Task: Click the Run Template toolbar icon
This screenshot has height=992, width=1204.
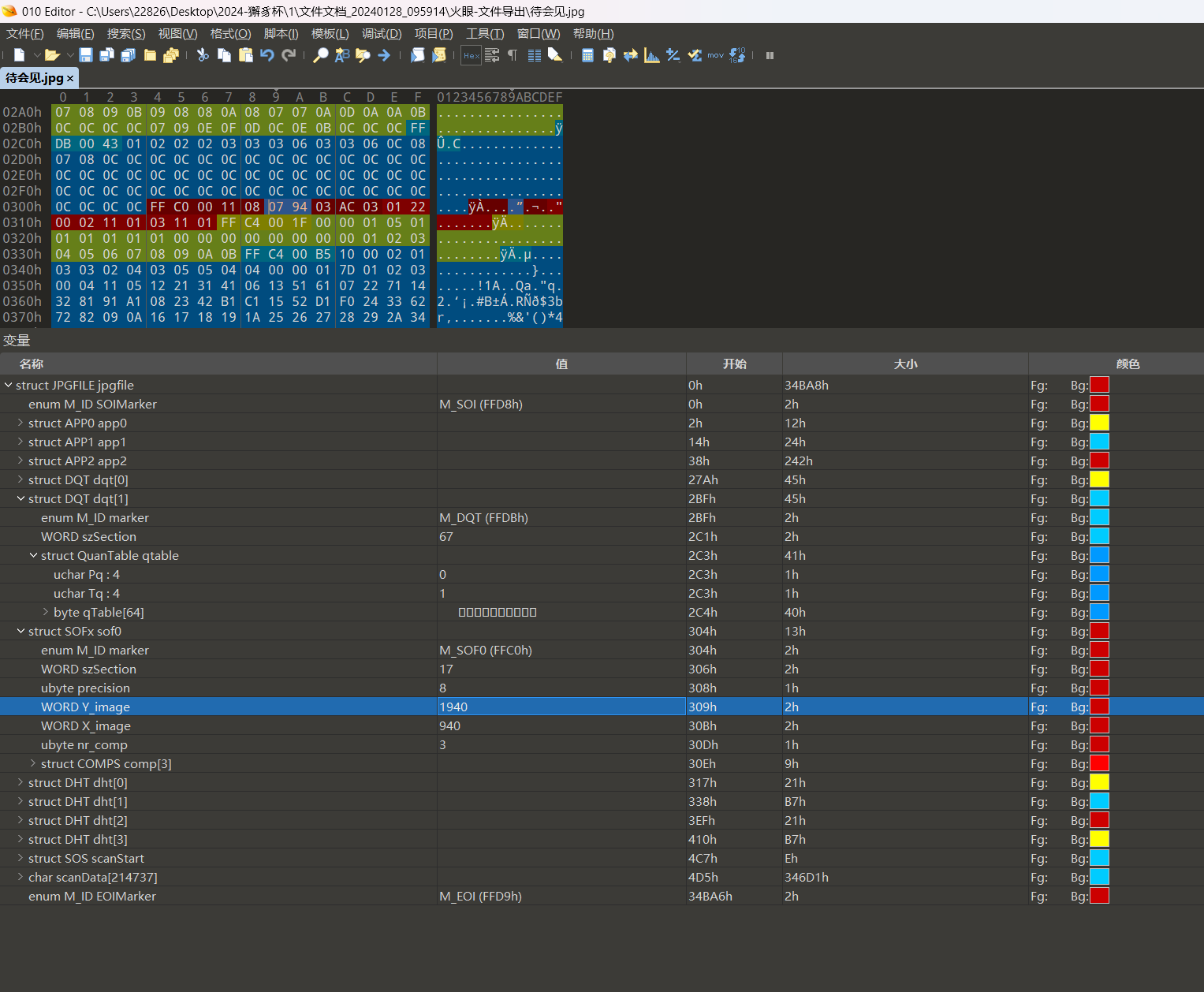Action: coord(439,55)
